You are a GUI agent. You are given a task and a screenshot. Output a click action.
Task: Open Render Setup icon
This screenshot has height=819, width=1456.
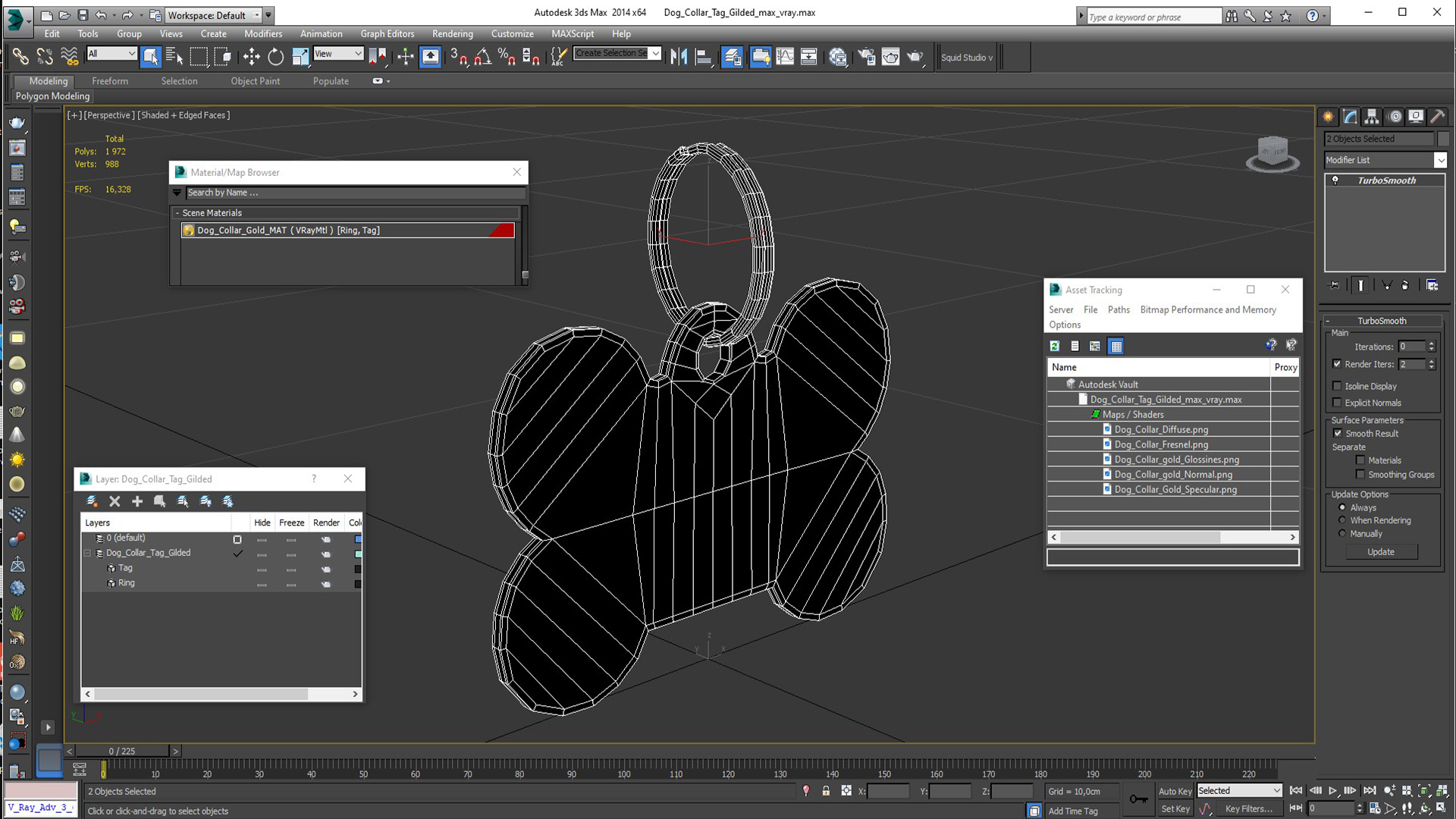[866, 57]
